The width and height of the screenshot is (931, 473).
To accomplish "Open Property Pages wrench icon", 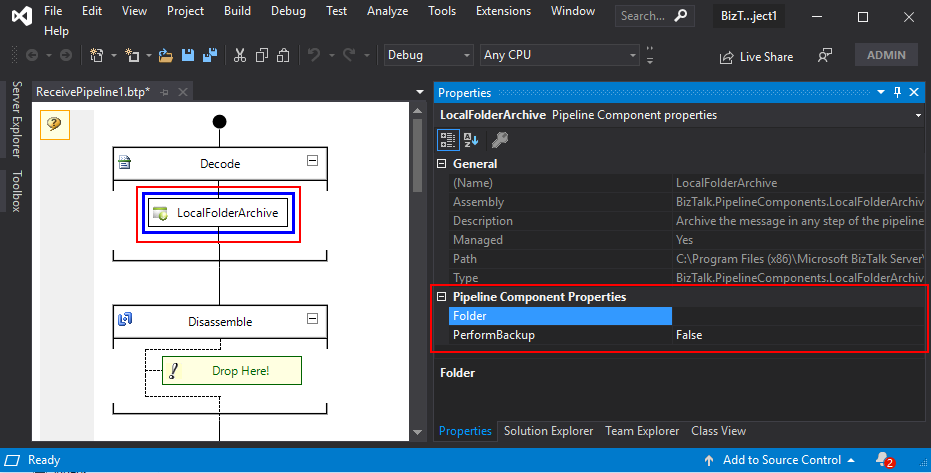I will tap(500, 140).
